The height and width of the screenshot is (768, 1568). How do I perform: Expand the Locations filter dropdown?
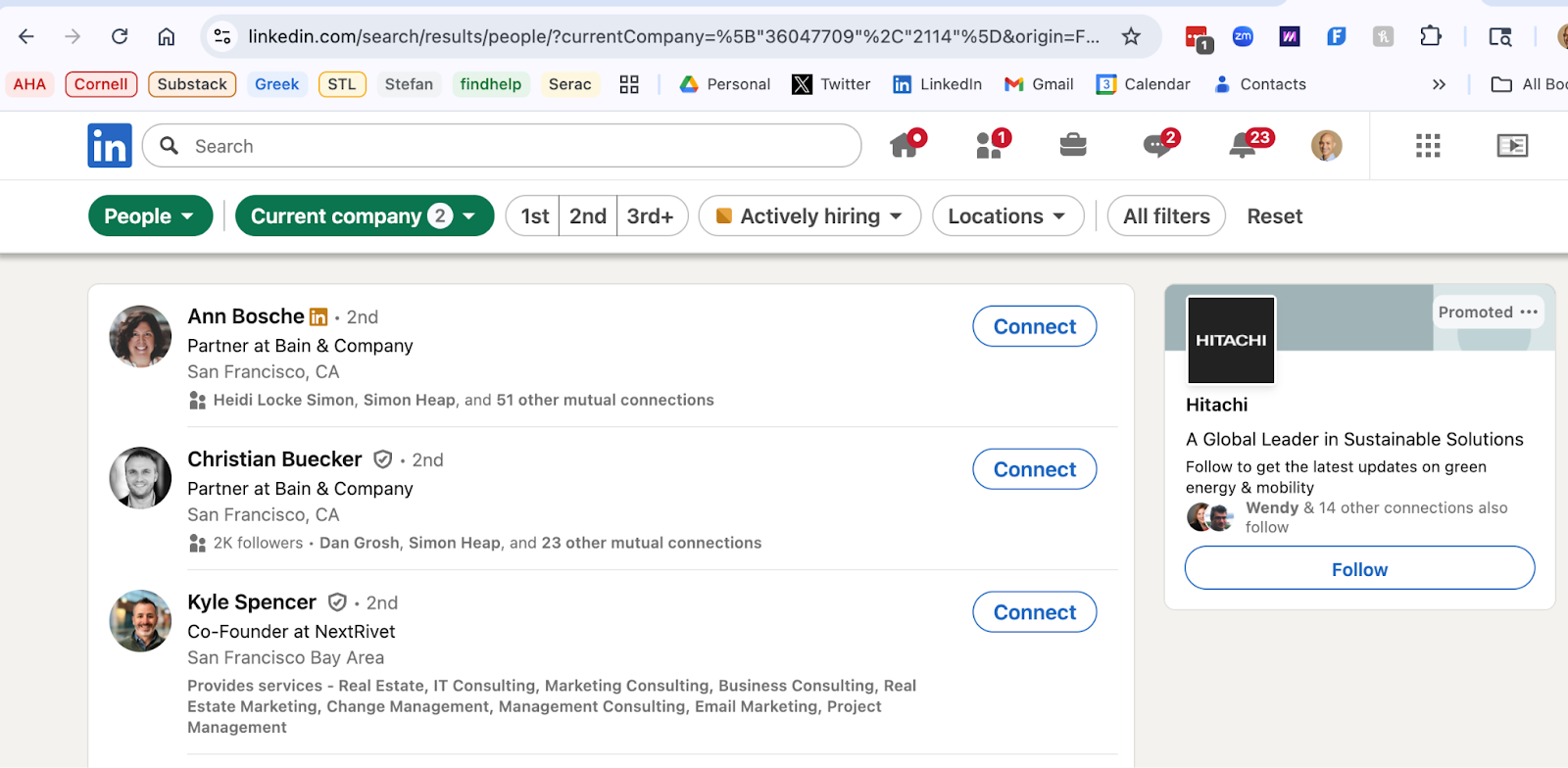pos(1007,216)
